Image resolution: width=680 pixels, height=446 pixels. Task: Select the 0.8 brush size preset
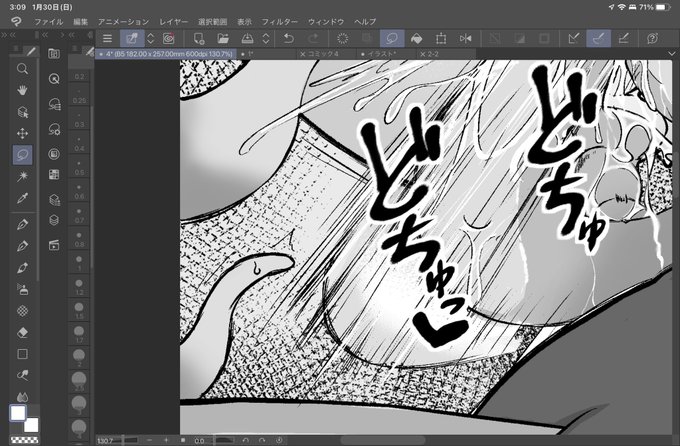[x=79, y=239]
